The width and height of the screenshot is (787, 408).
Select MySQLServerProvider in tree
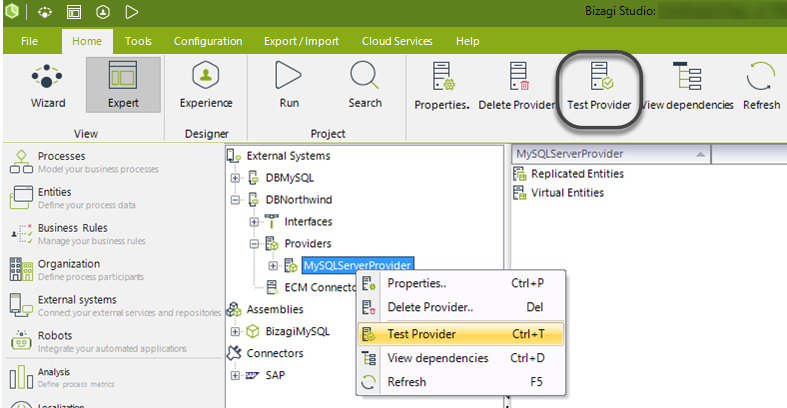[x=357, y=265]
